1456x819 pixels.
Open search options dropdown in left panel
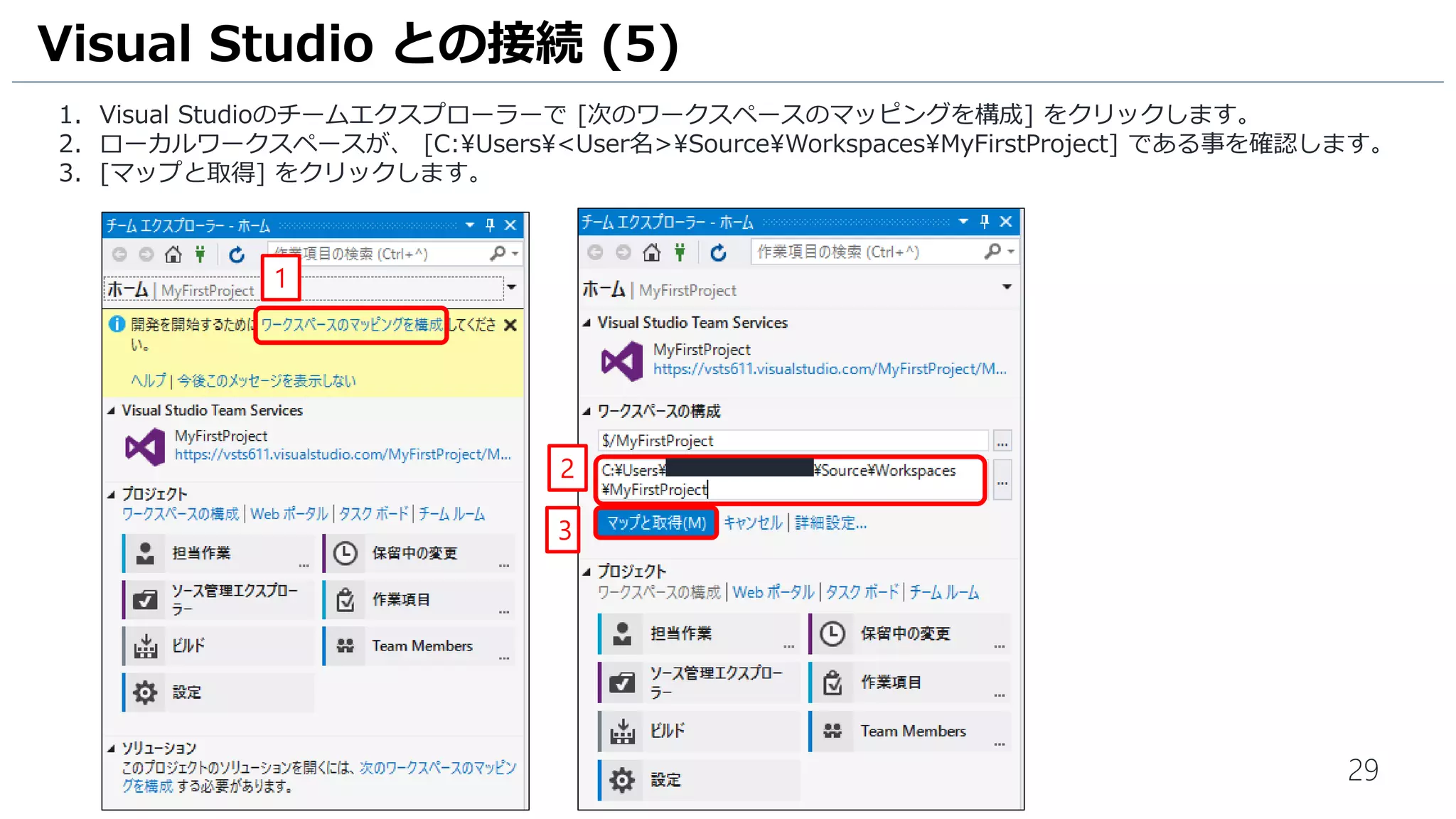[x=514, y=254]
